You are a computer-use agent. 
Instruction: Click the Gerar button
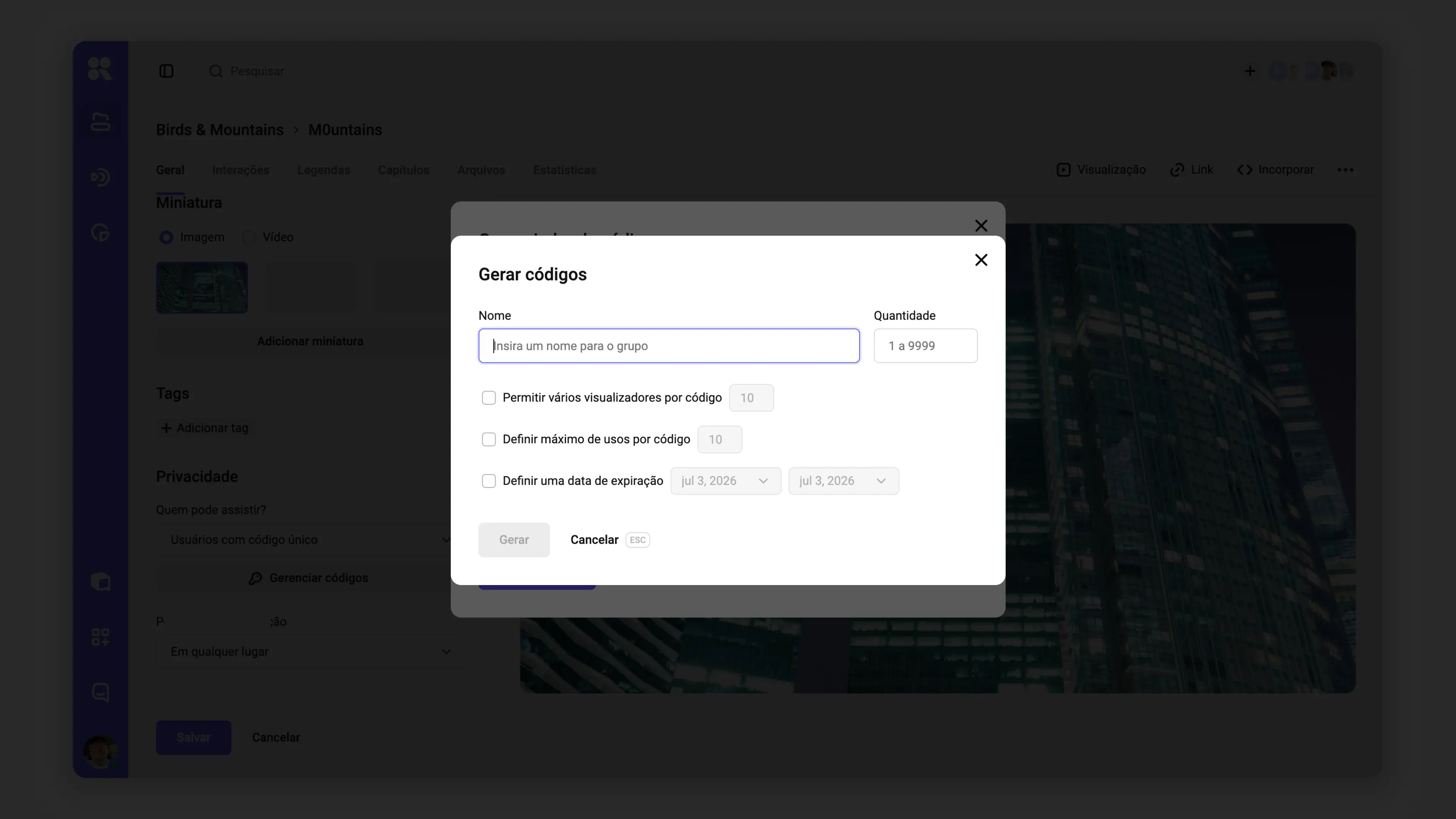(x=514, y=540)
